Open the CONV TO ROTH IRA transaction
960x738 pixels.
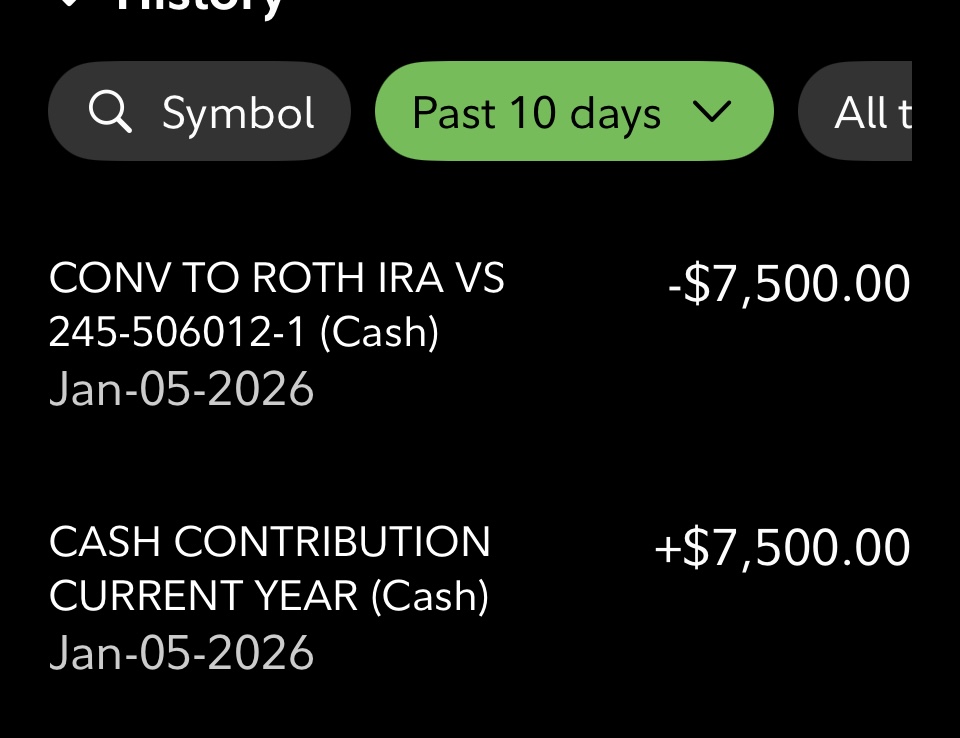pyautogui.click(x=277, y=278)
